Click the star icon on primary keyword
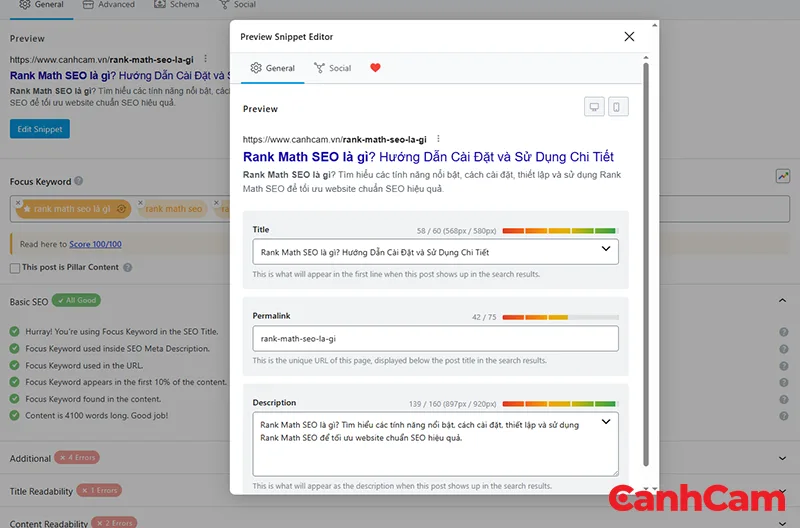 27,209
